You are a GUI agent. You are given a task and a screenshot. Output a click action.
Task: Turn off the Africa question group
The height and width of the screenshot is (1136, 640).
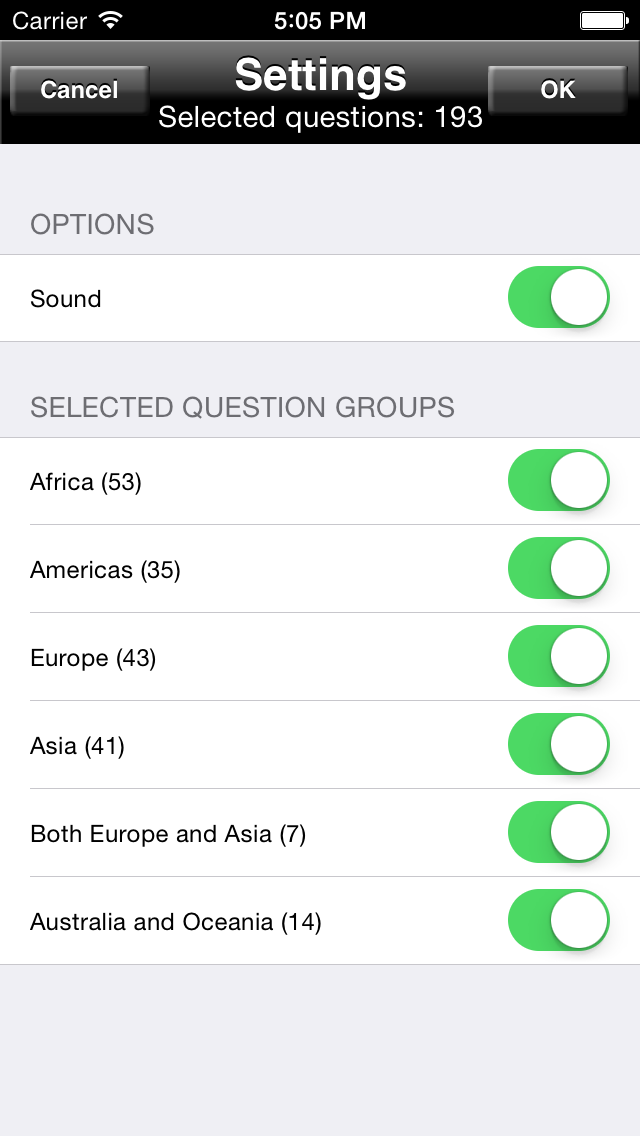click(558, 480)
